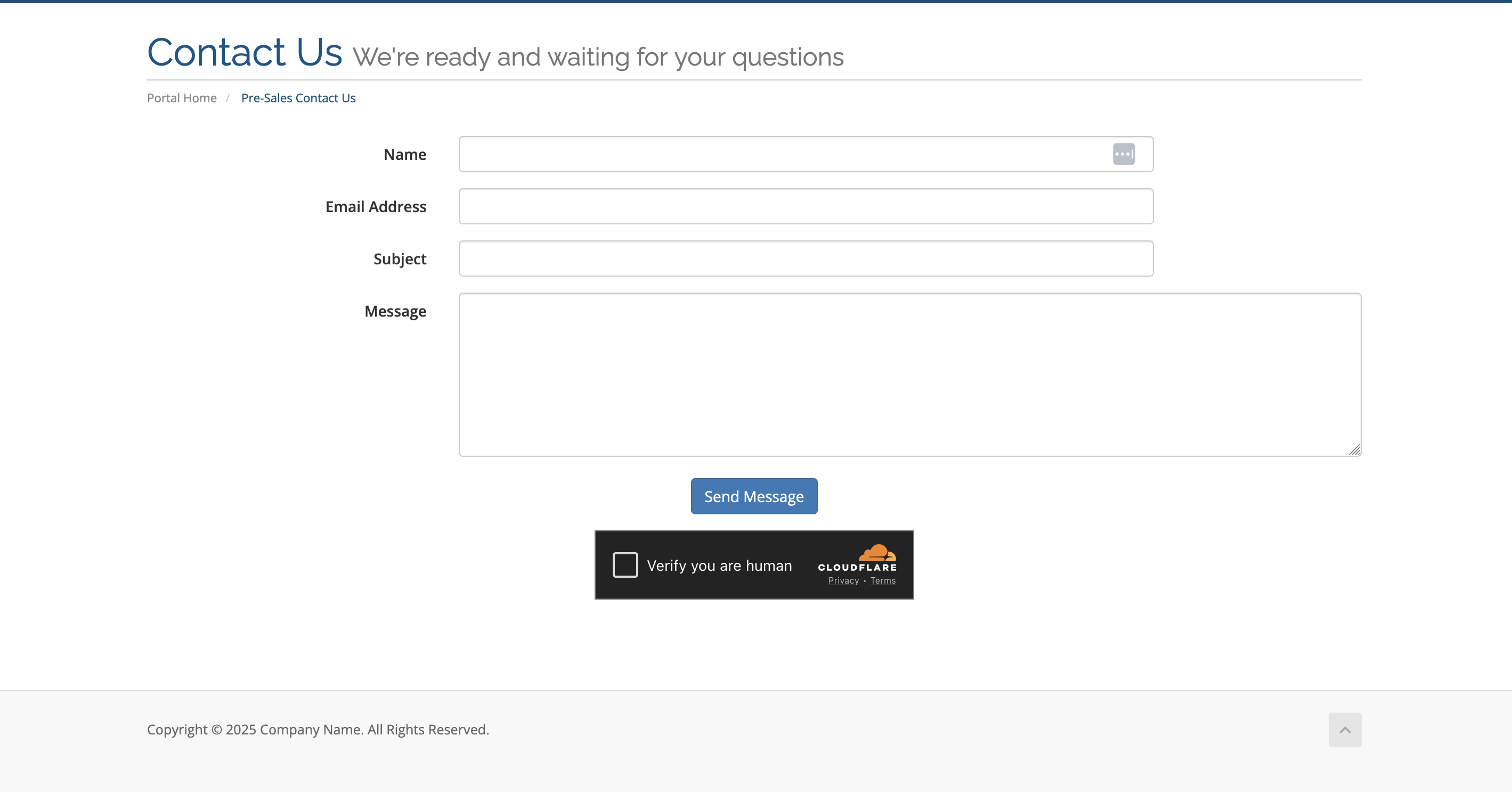Click the autofill icon in Name field
The height and width of the screenshot is (792, 1512).
(x=1124, y=154)
